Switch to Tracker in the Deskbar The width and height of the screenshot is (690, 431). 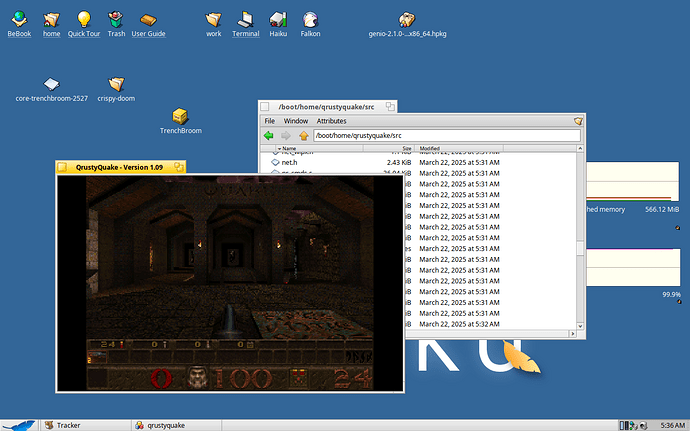coord(86,425)
